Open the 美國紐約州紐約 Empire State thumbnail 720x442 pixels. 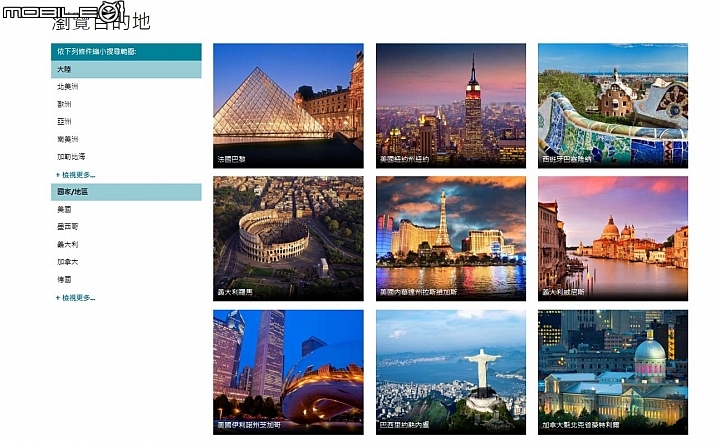(450, 106)
